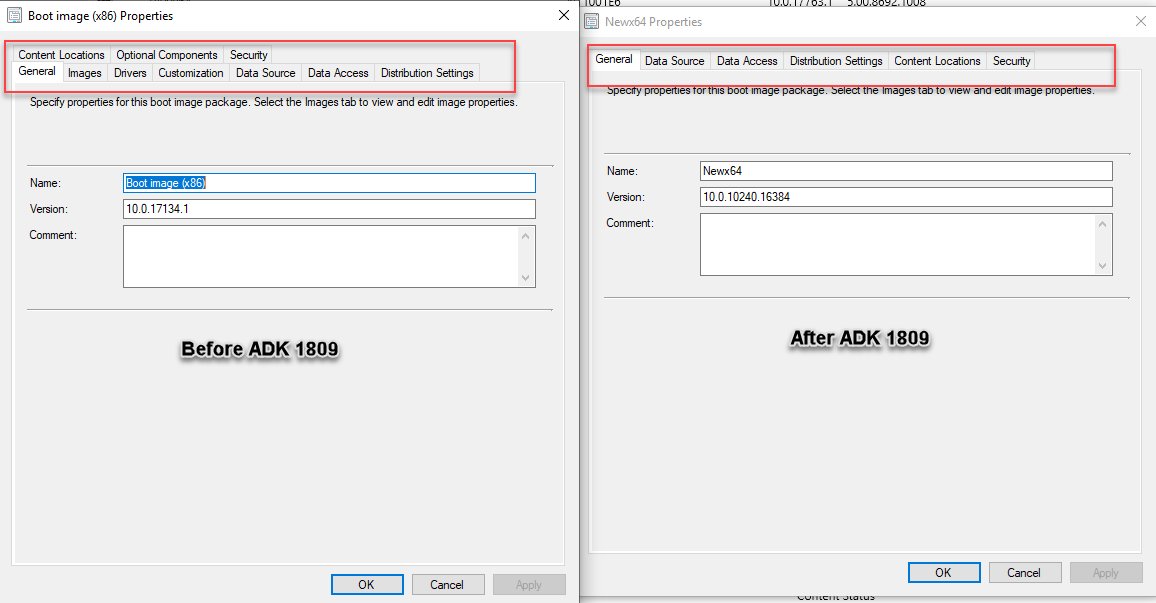Close the Newx64 Properties window
This screenshot has width=1156, height=603.
click(1141, 21)
